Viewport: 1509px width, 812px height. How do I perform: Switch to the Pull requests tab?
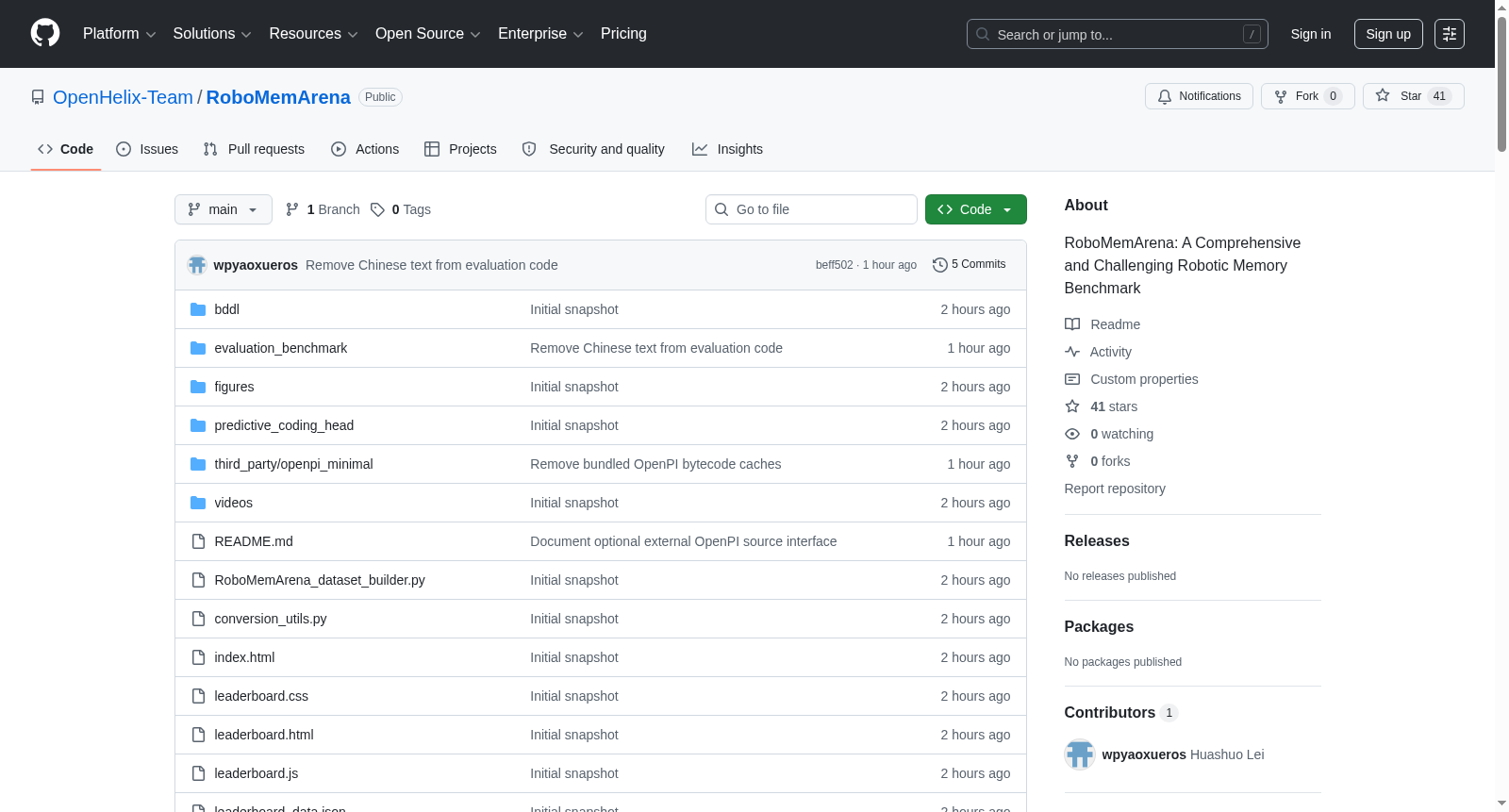coord(254,149)
